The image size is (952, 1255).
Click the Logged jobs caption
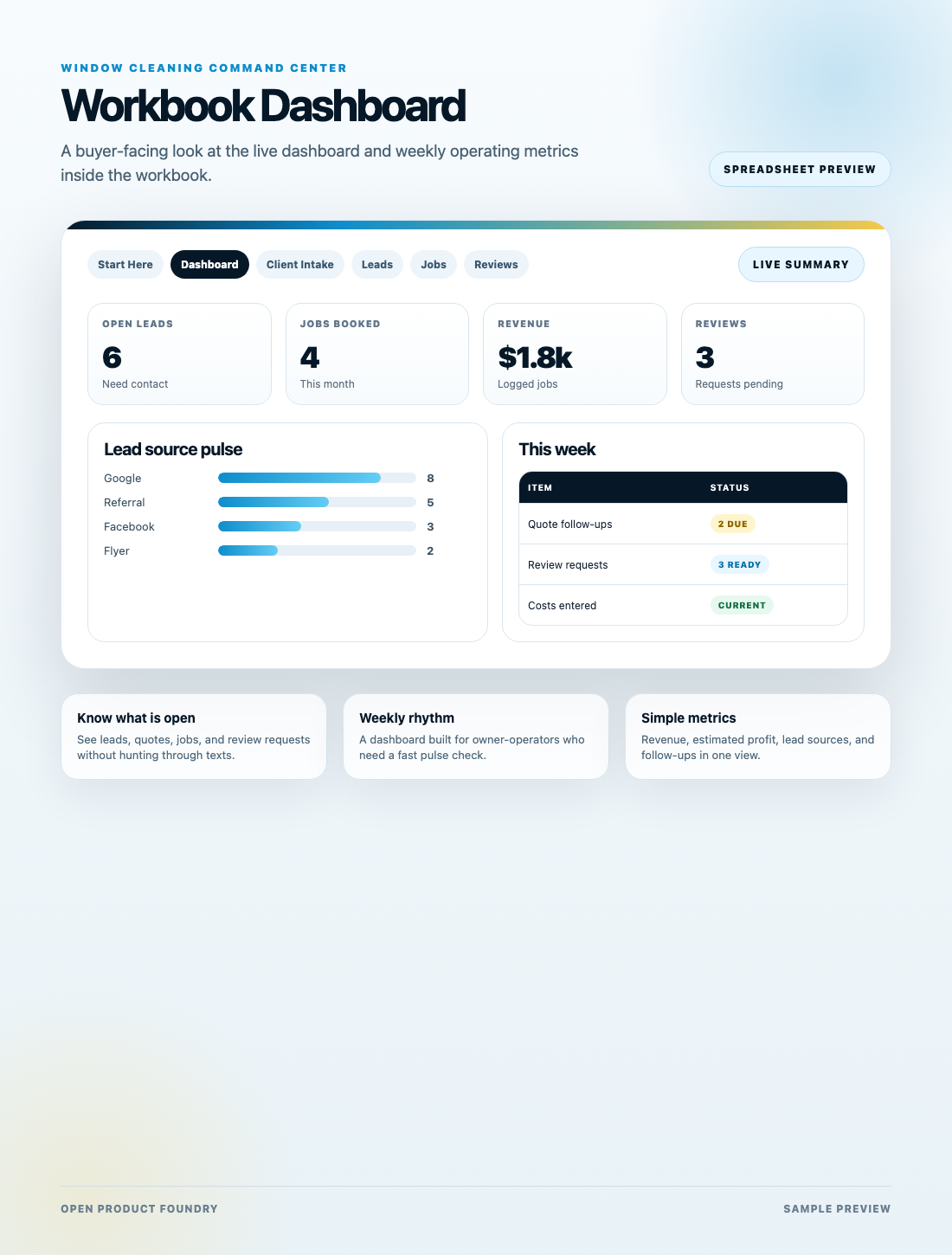click(528, 384)
